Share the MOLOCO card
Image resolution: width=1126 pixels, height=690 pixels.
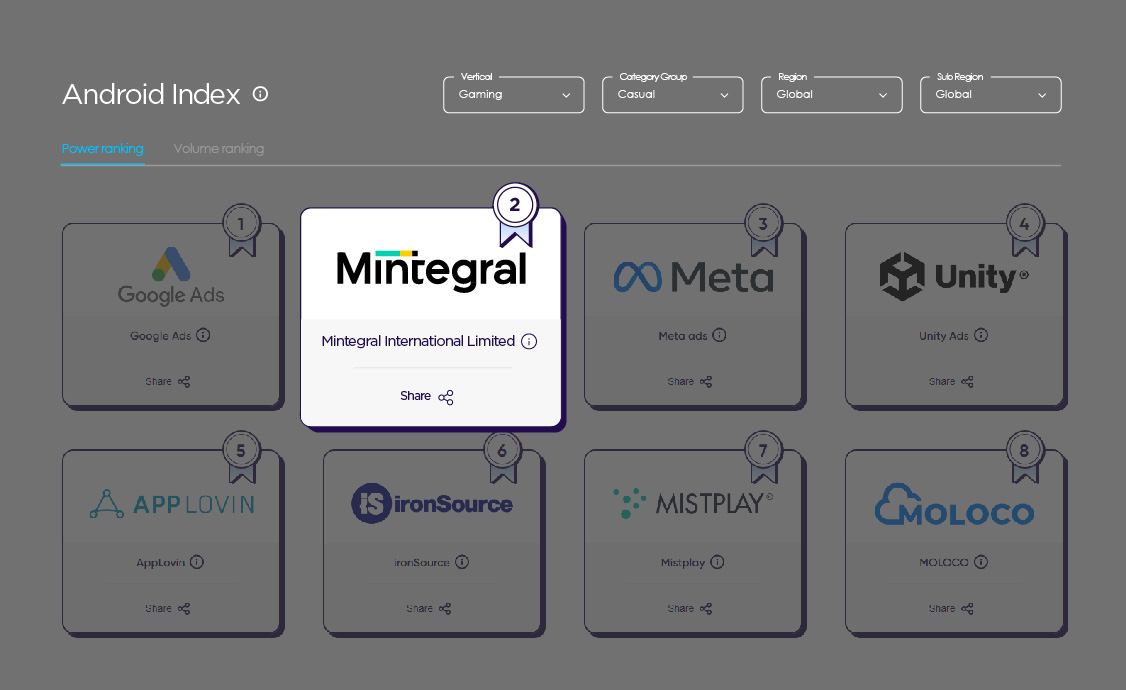click(951, 608)
